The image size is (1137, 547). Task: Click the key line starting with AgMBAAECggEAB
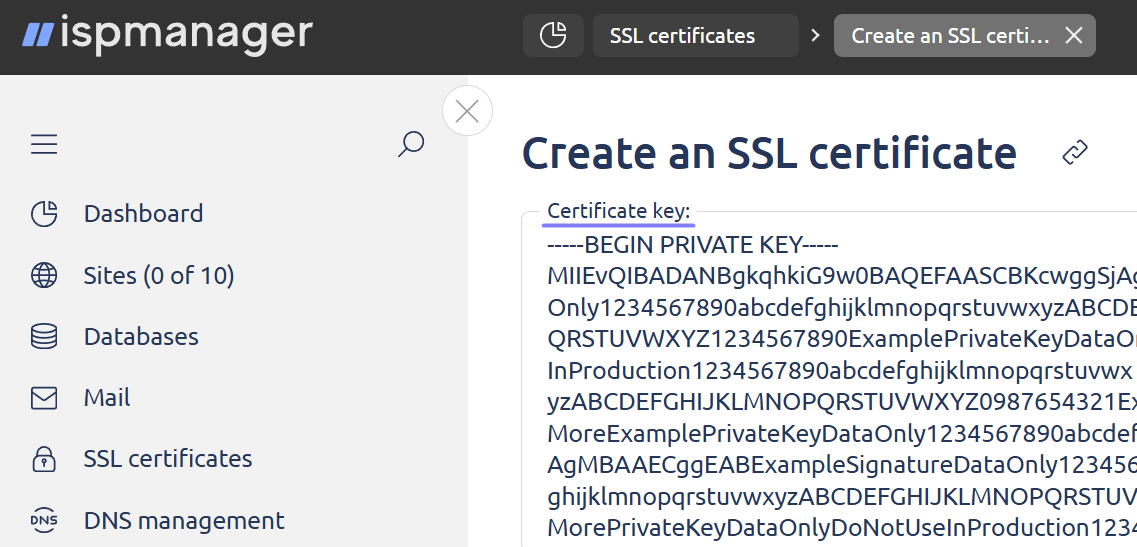tap(842, 464)
